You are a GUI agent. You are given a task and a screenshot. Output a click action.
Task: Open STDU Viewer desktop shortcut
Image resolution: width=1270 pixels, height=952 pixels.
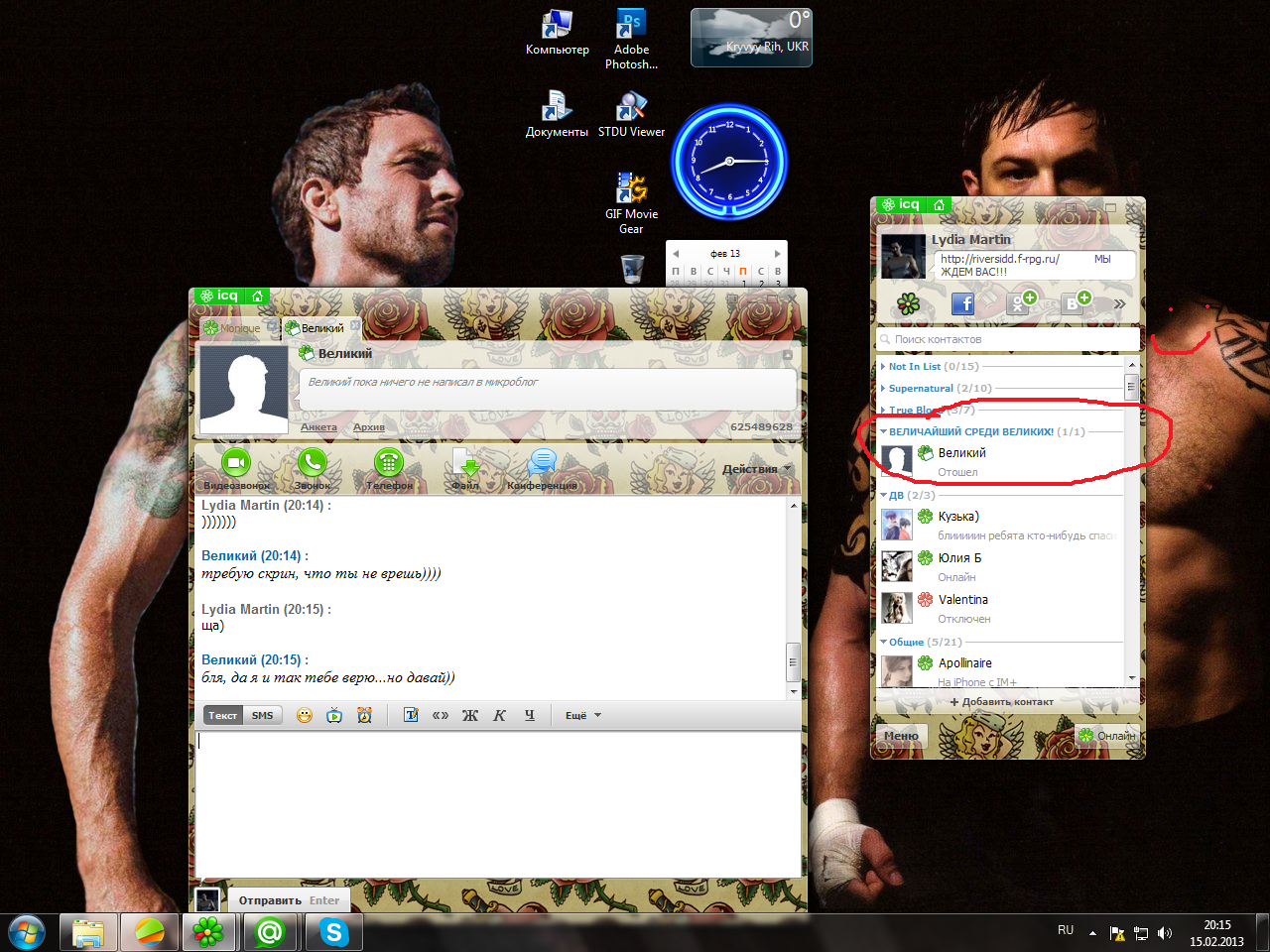[x=631, y=114]
